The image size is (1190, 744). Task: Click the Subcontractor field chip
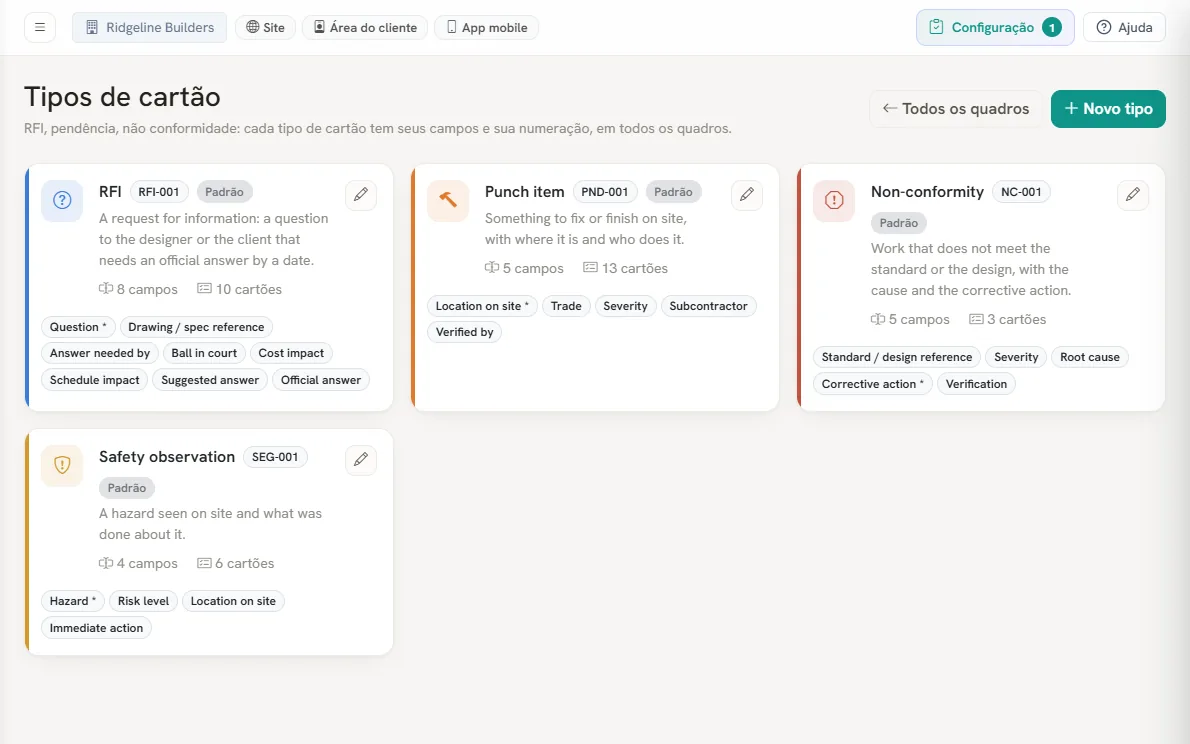click(x=708, y=306)
